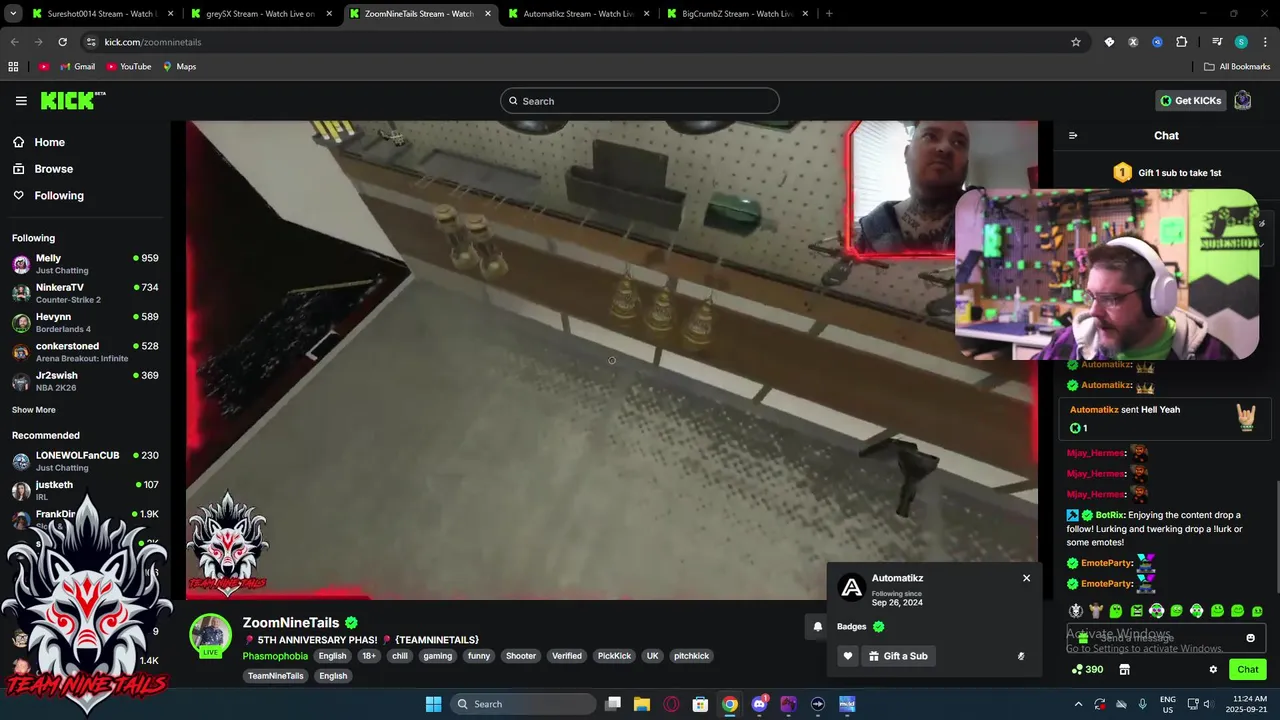Click Phasmophobia category link

275,656
